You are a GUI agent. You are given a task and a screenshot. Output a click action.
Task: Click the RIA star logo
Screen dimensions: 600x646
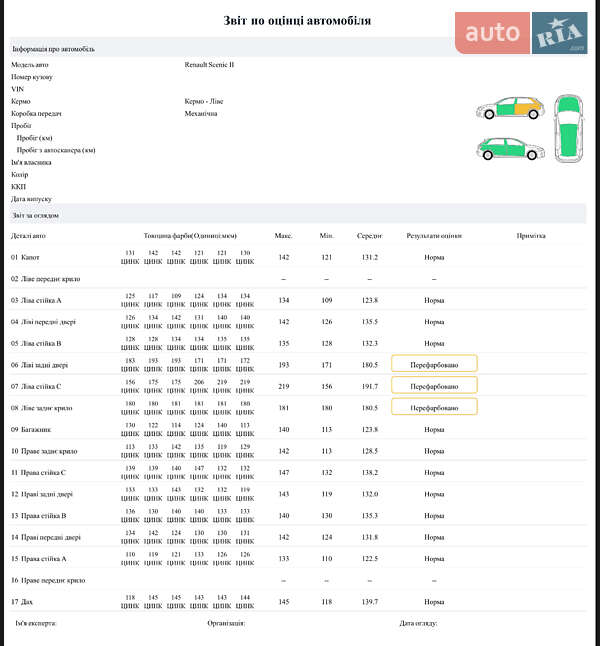(559, 34)
